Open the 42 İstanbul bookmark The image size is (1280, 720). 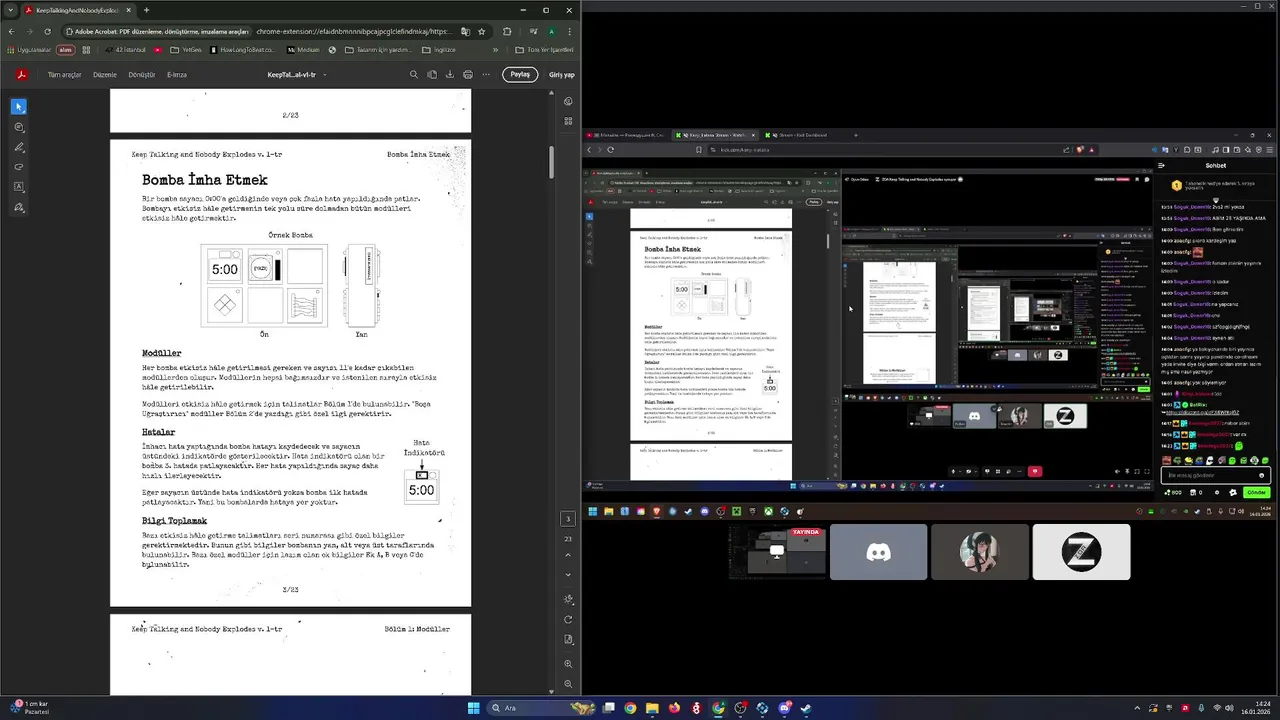tap(125, 49)
